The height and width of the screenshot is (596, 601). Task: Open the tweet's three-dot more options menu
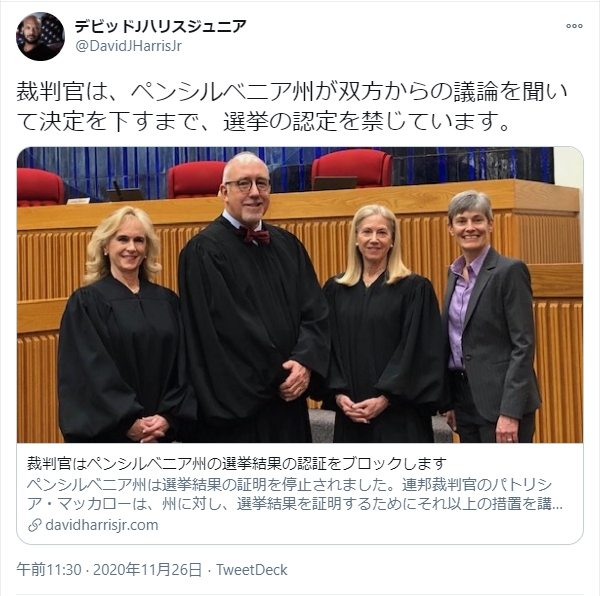pyautogui.click(x=574, y=26)
